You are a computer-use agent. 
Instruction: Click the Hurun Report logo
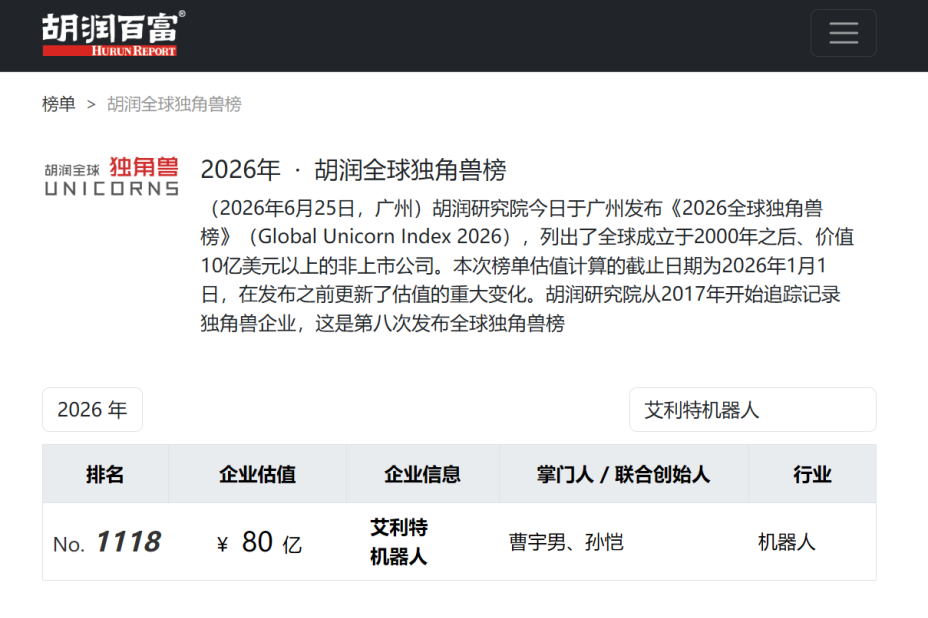coord(112,34)
